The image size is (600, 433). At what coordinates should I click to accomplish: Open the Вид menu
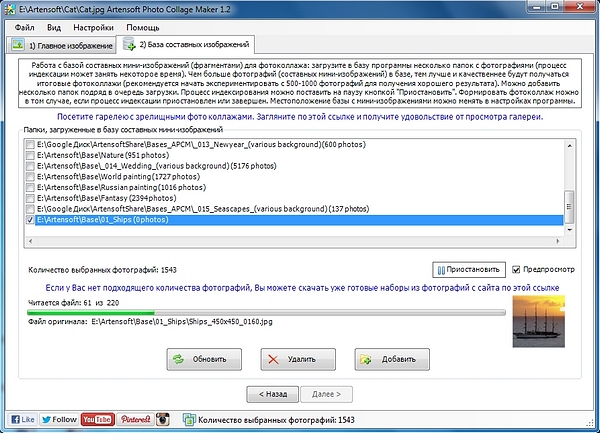click(54, 28)
